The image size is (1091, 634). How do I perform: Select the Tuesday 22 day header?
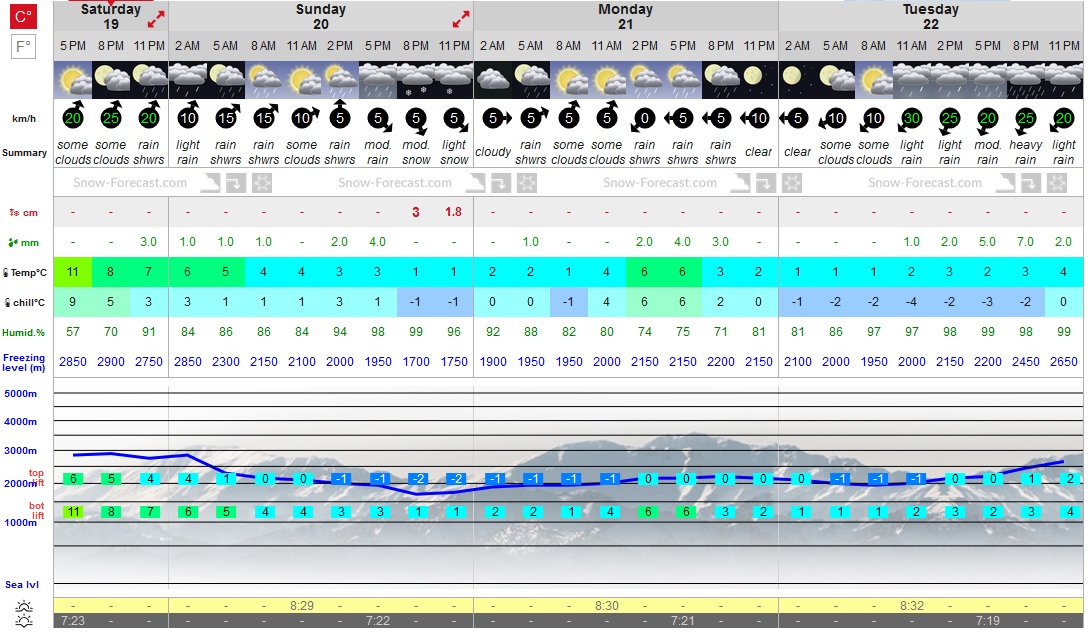pos(930,17)
